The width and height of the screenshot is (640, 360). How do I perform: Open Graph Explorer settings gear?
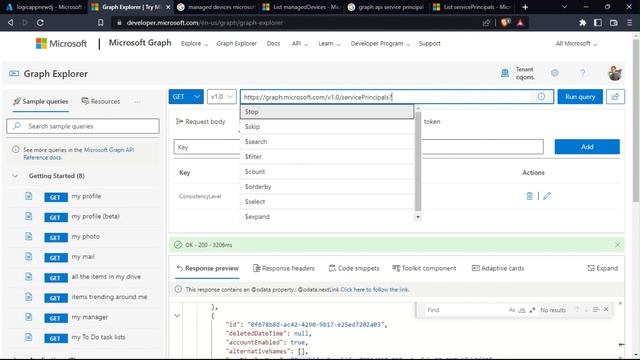[x=554, y=73]
